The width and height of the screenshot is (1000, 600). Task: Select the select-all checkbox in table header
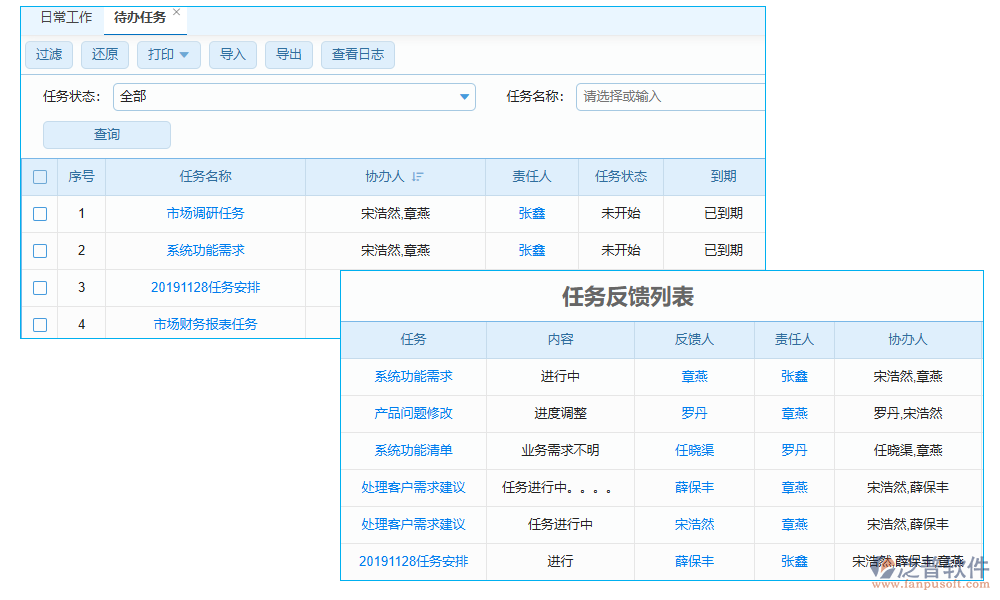40,176
